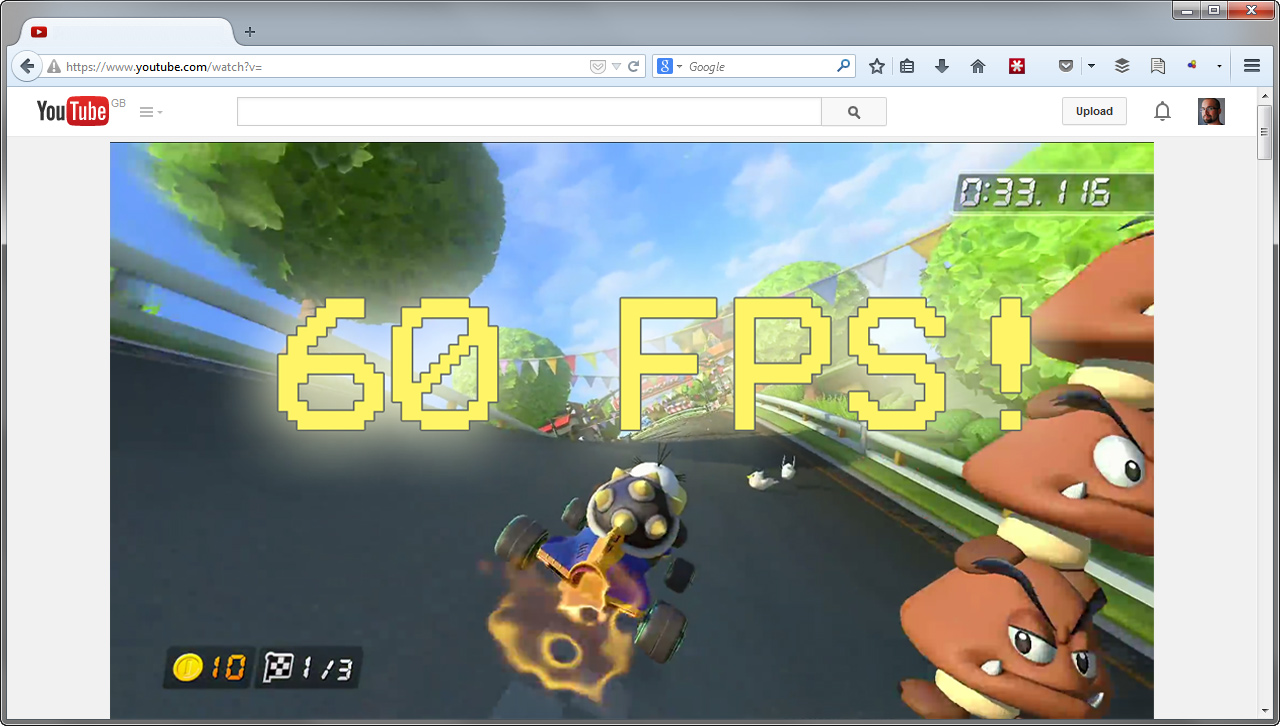The height and width of the screenshot is (726, 1280).
Task: Open the Downloads panel arrow
Action: tap(941, 66)
